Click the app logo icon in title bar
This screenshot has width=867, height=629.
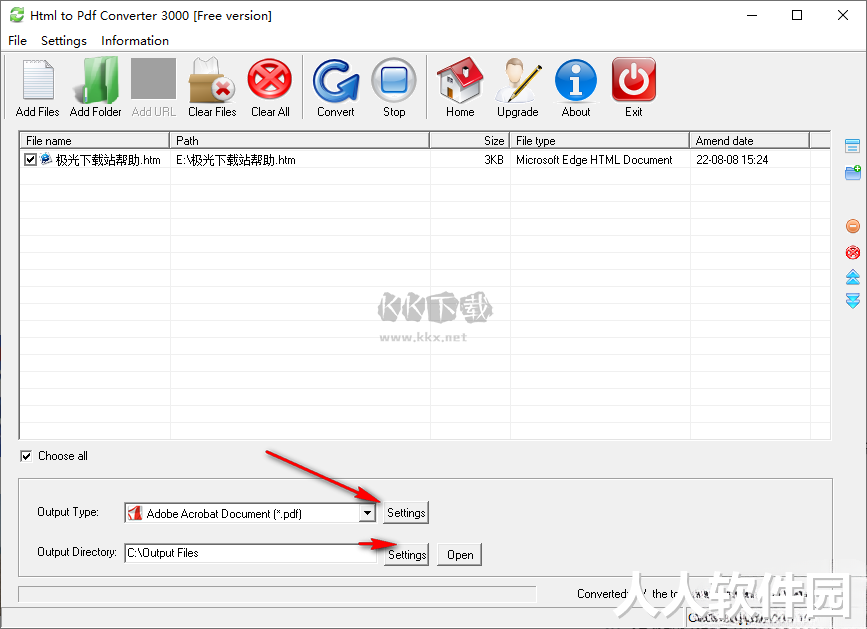(x=17, y=15)
